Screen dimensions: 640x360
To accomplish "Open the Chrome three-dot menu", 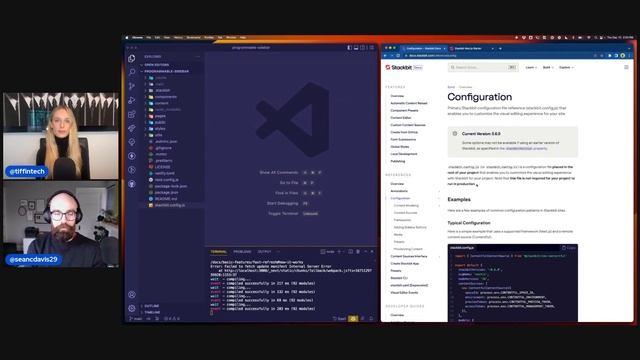I will coord(629,56).
